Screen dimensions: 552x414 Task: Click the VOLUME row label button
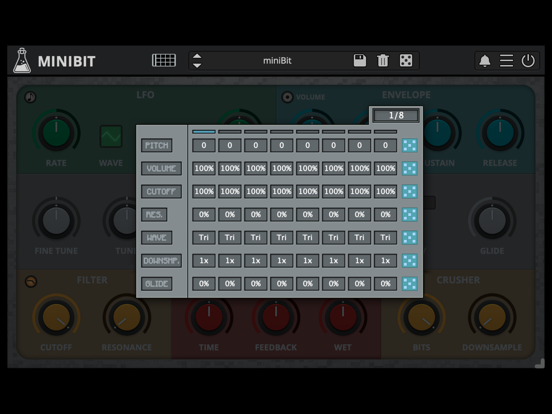(161, 169)
